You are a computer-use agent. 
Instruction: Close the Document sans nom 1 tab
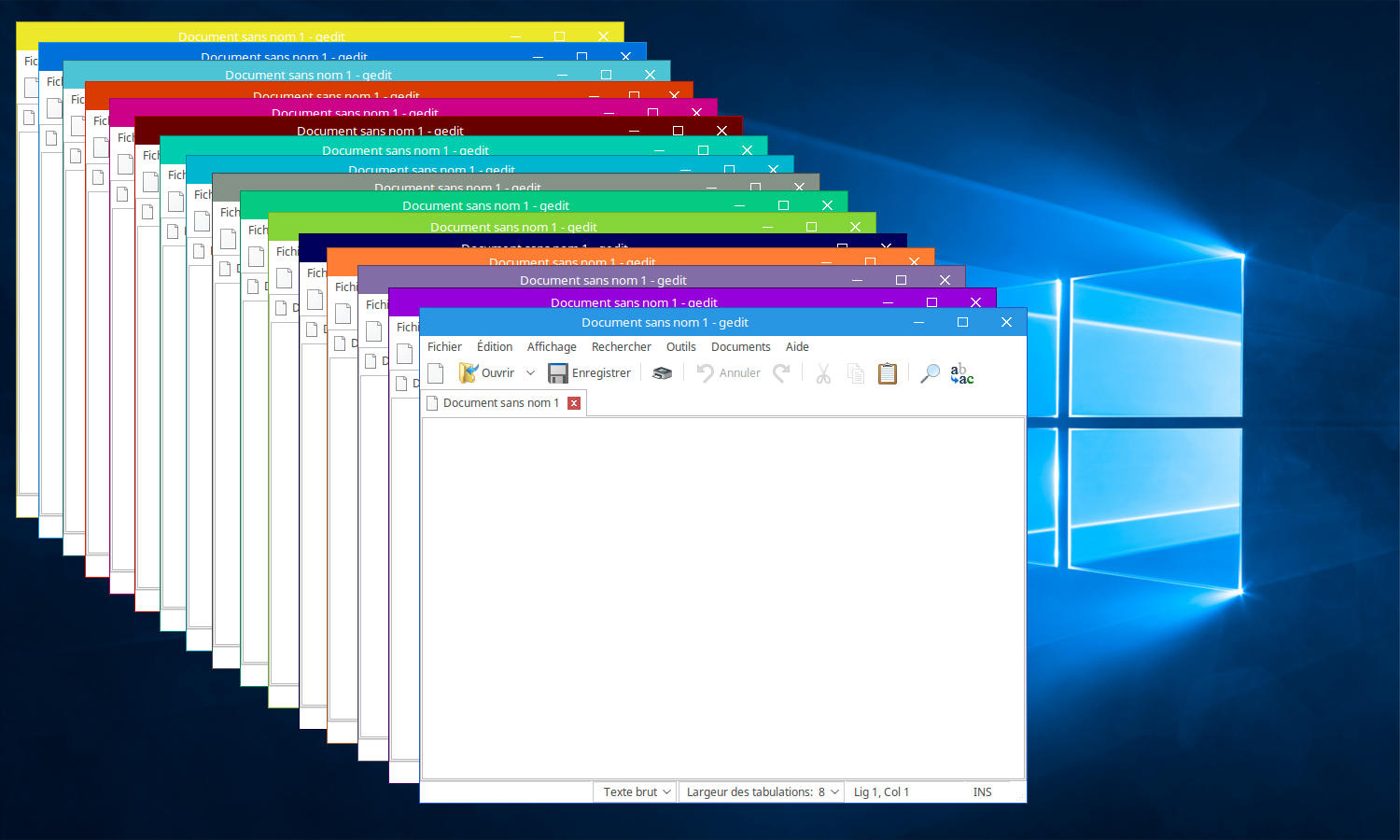tap(574, 403)
